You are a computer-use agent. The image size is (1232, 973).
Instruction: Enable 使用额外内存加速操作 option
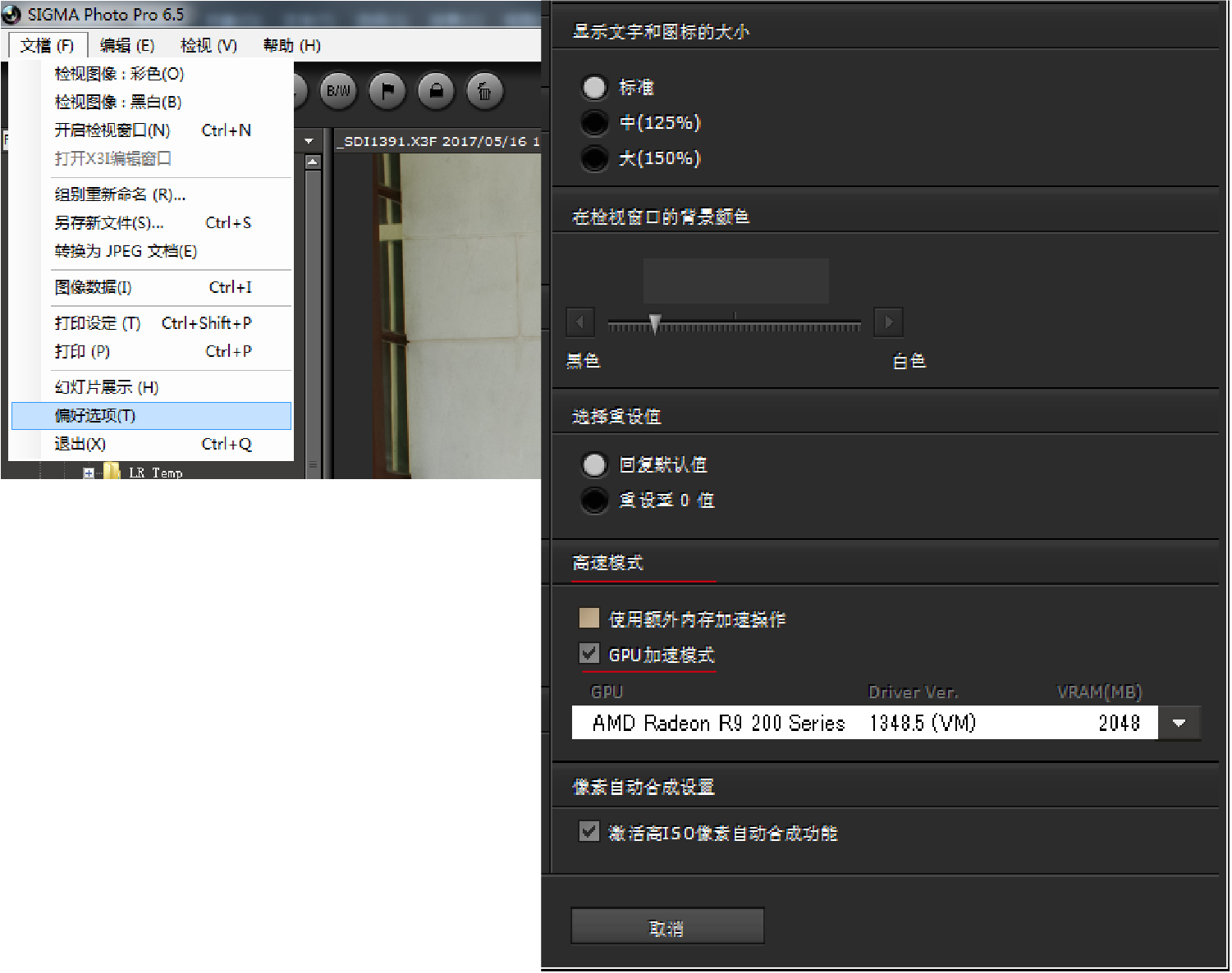[589, 618]
